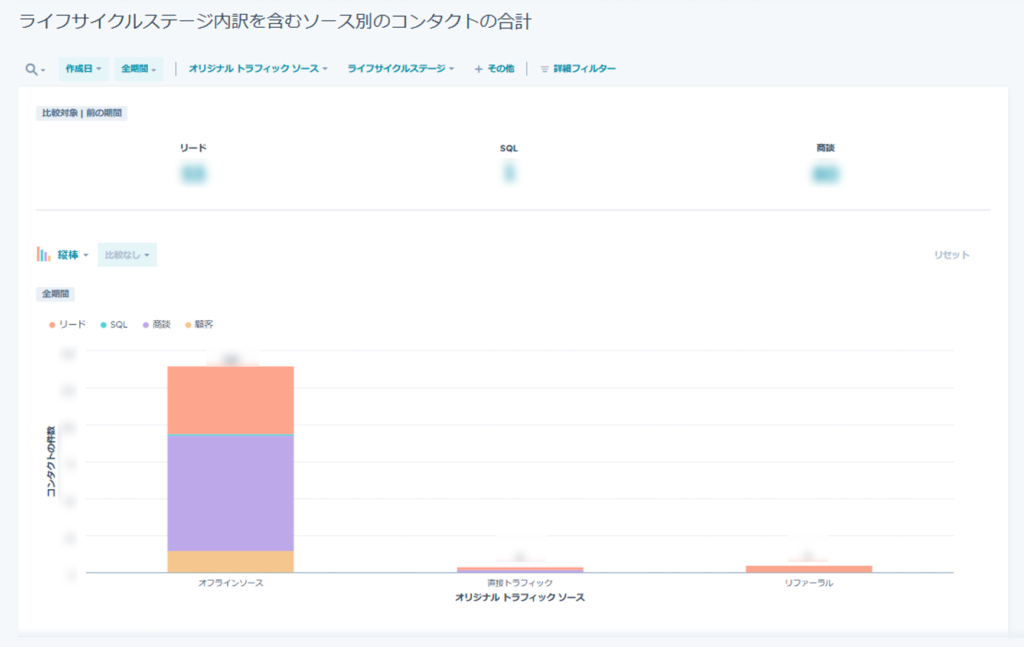Click the 比較対象 | 前の期間 tag

[82, 113]
